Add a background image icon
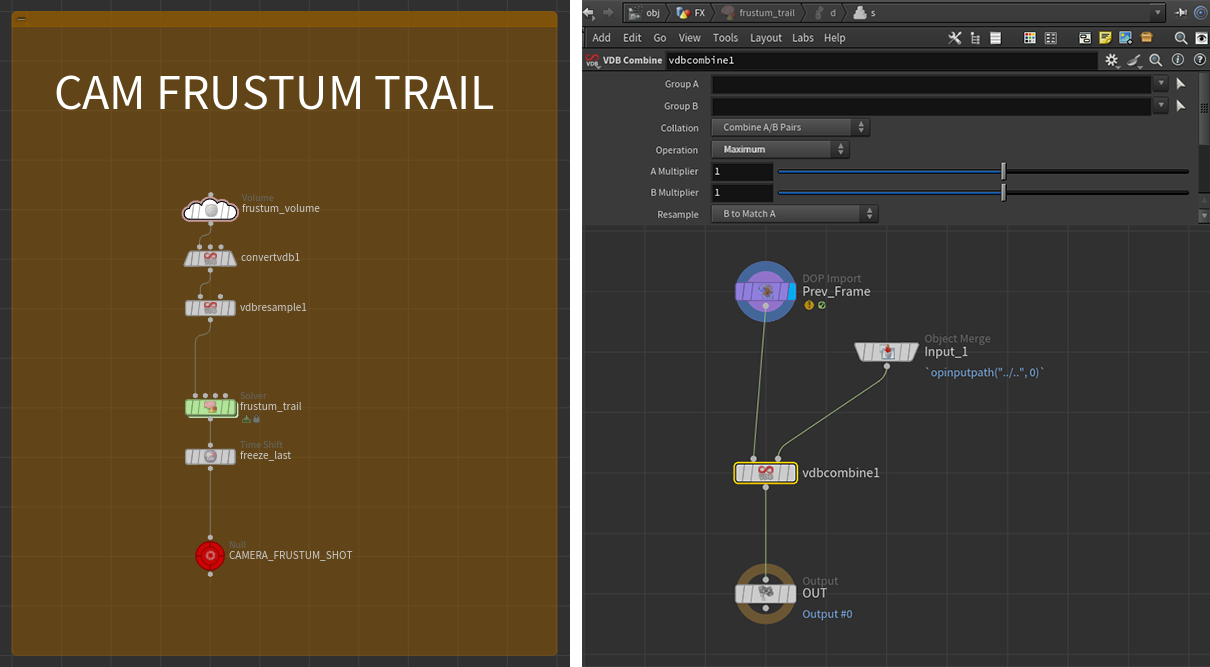The width and height of the screenshot is (1210, 667). 1126,38
